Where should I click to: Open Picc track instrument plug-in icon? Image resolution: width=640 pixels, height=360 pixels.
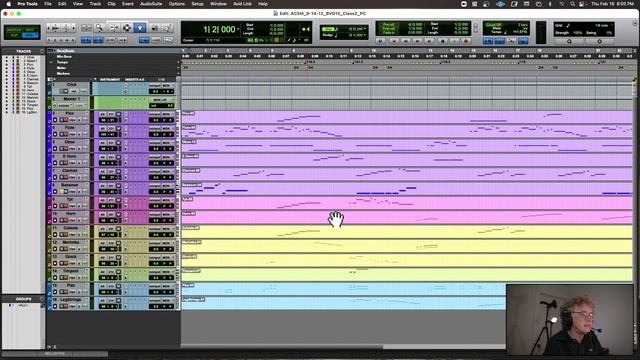pyautogui.click(x=118, y=114)
